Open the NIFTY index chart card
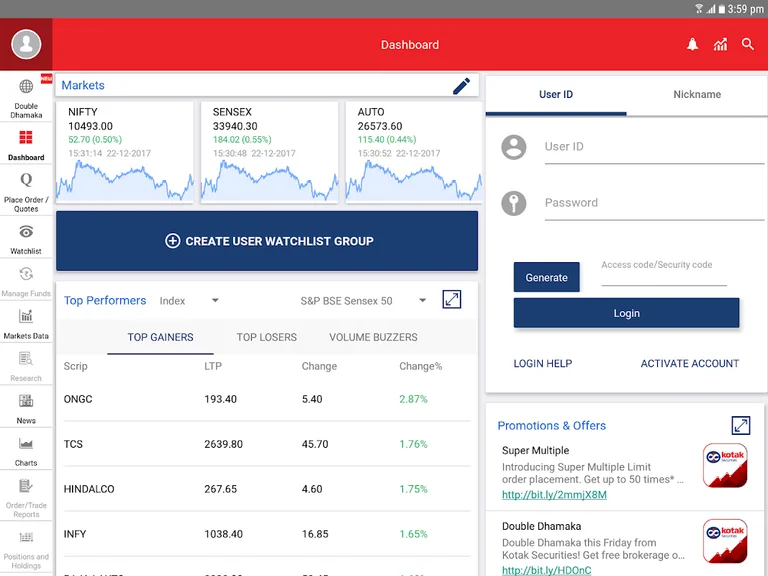 click(x=124, y=152)
